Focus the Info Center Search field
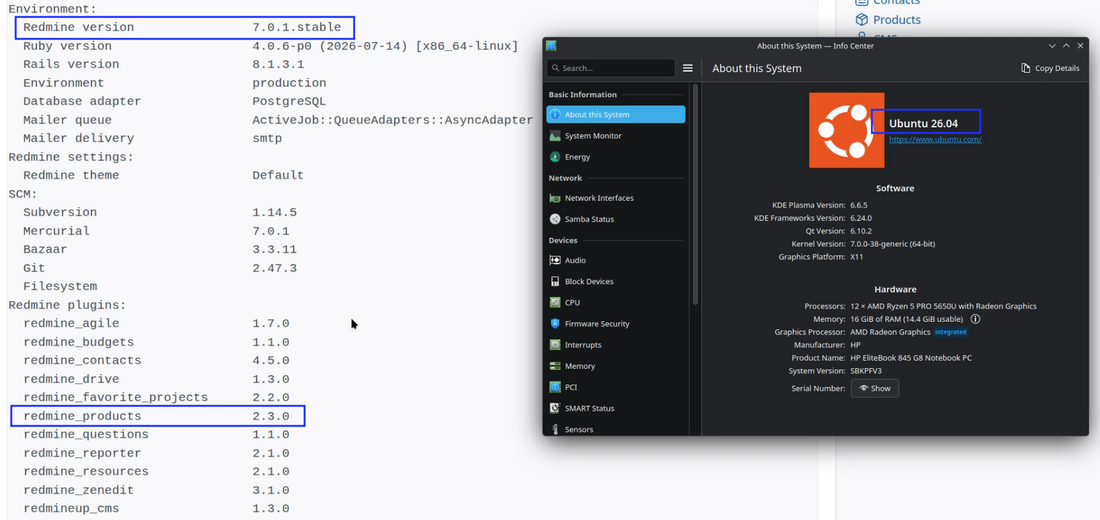The width and height of the screenshot is (1100, 520). coord(611,68)
